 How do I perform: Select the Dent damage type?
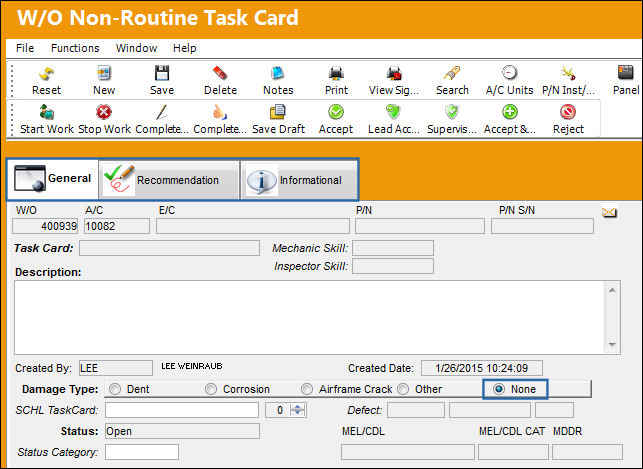tap(115, 389)
